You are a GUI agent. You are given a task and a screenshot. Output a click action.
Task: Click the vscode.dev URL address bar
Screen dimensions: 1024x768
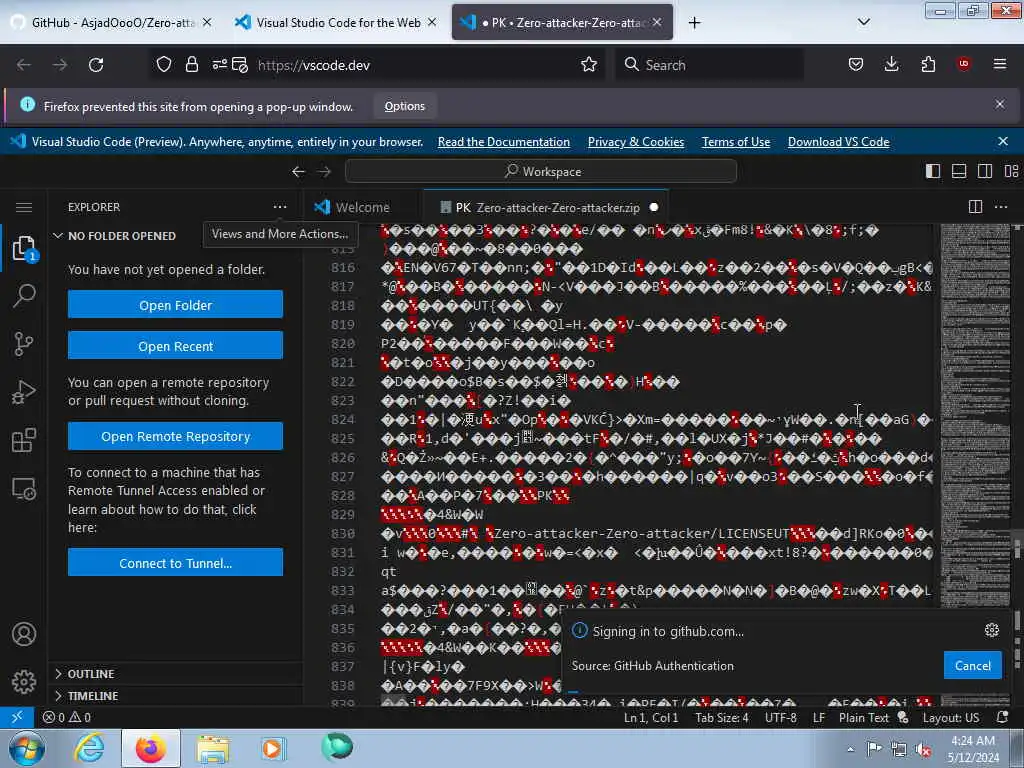[x=377, y=65]
